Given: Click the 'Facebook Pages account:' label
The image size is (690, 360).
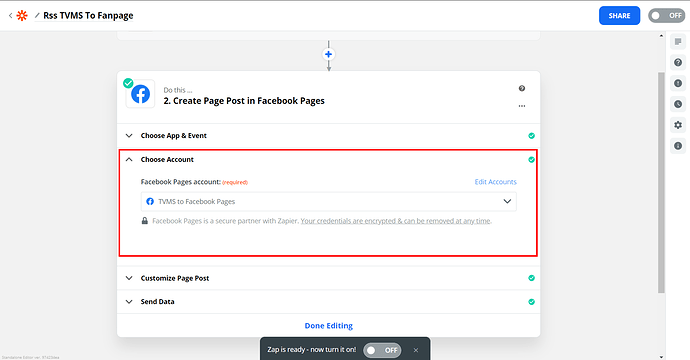Looking at the screenshot, I should (x=180, y=182).
